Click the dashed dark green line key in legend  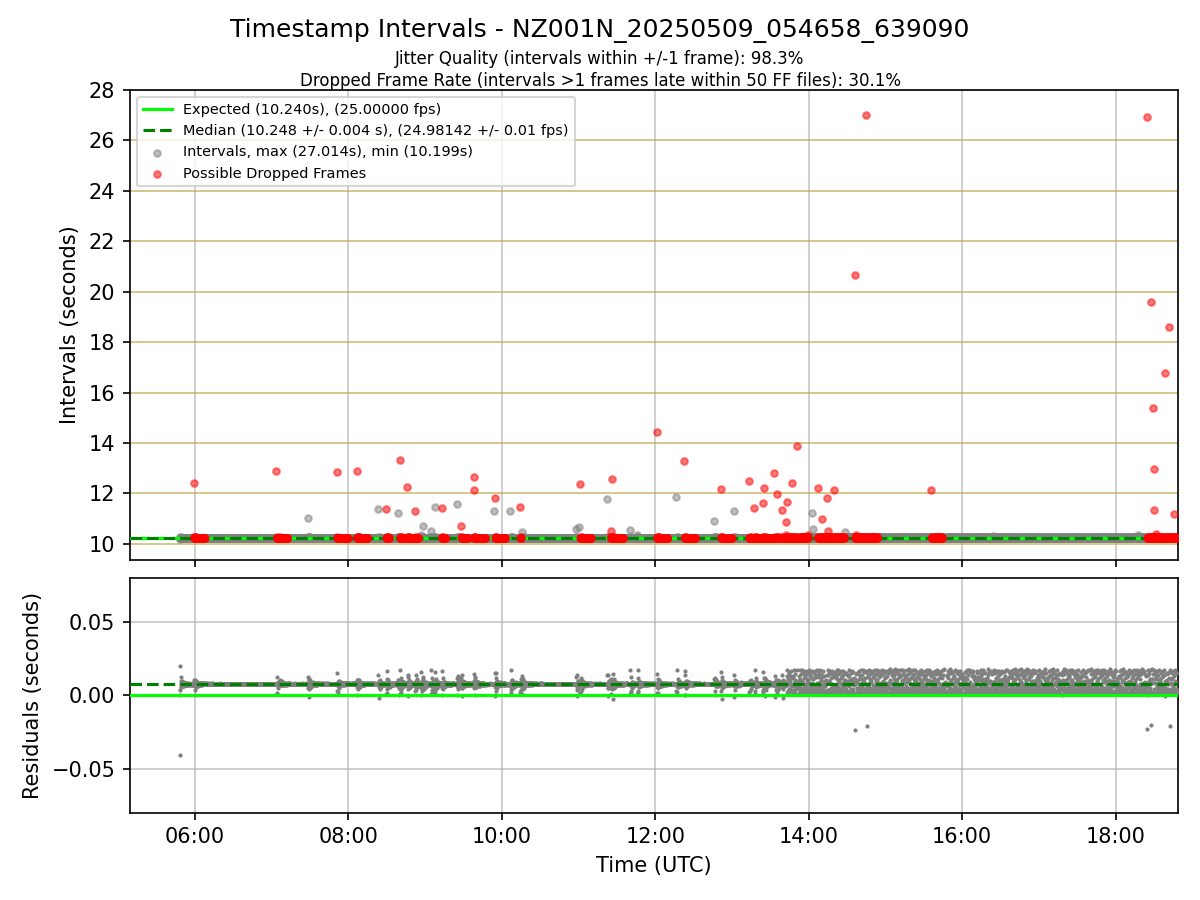click(x=159, y=130)
